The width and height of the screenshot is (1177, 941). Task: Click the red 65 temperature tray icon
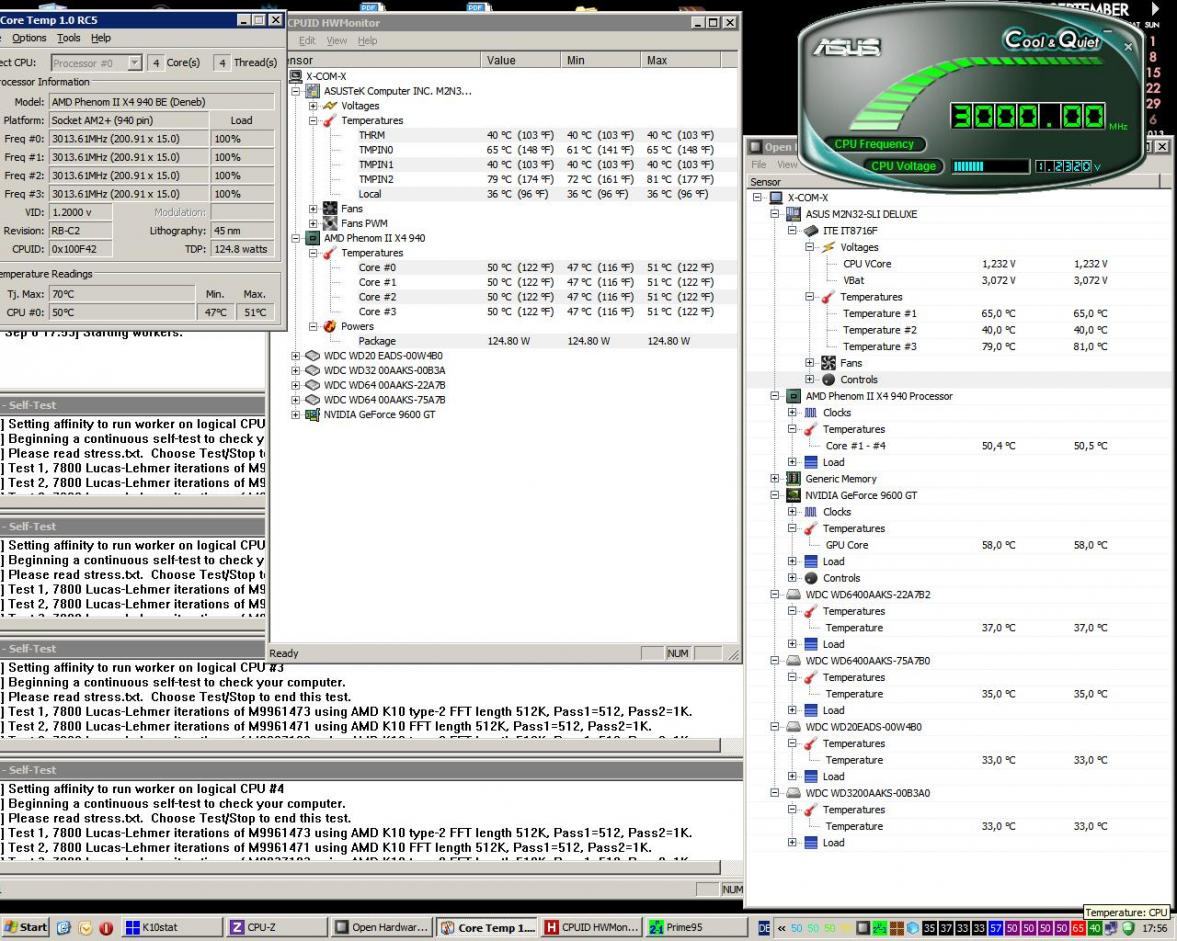(1078, 928)
